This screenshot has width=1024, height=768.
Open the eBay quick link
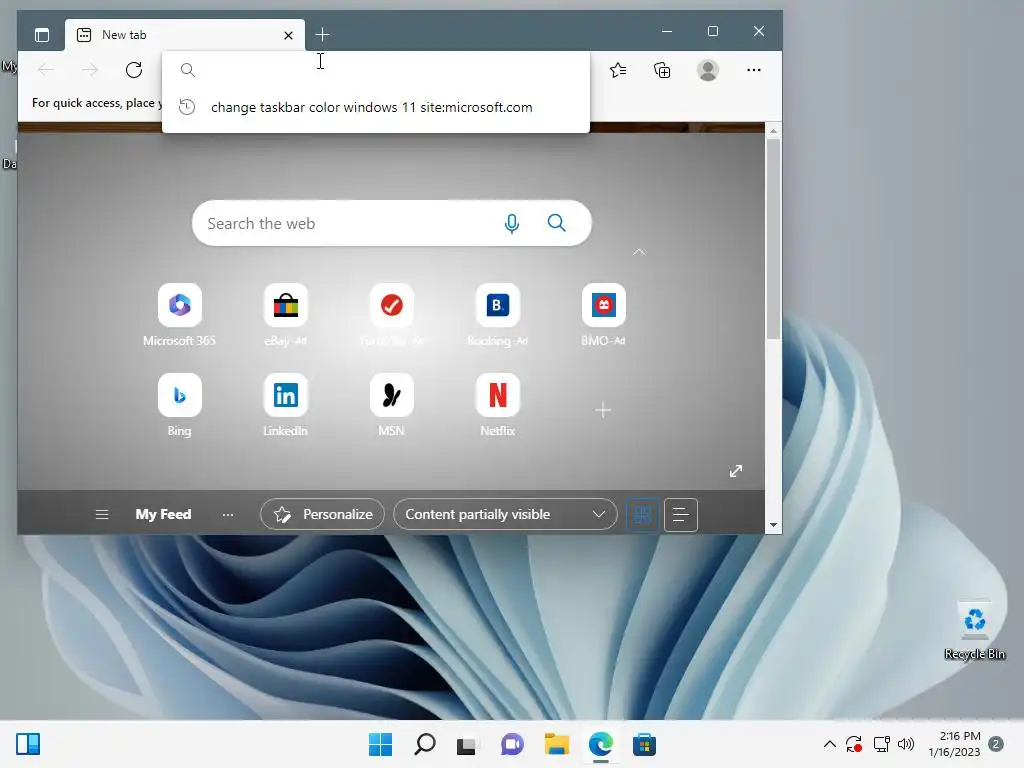(285, 314)
